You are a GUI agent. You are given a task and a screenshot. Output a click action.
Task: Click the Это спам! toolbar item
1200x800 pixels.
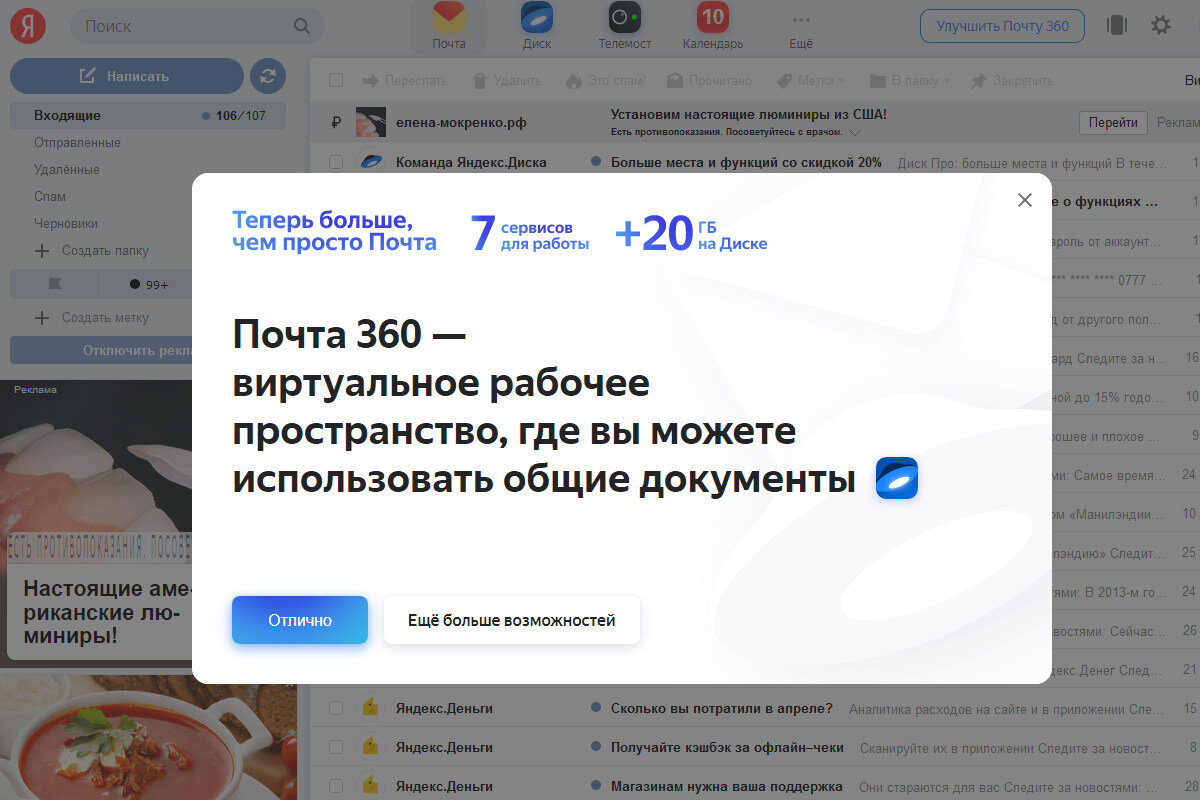(606, 80)
